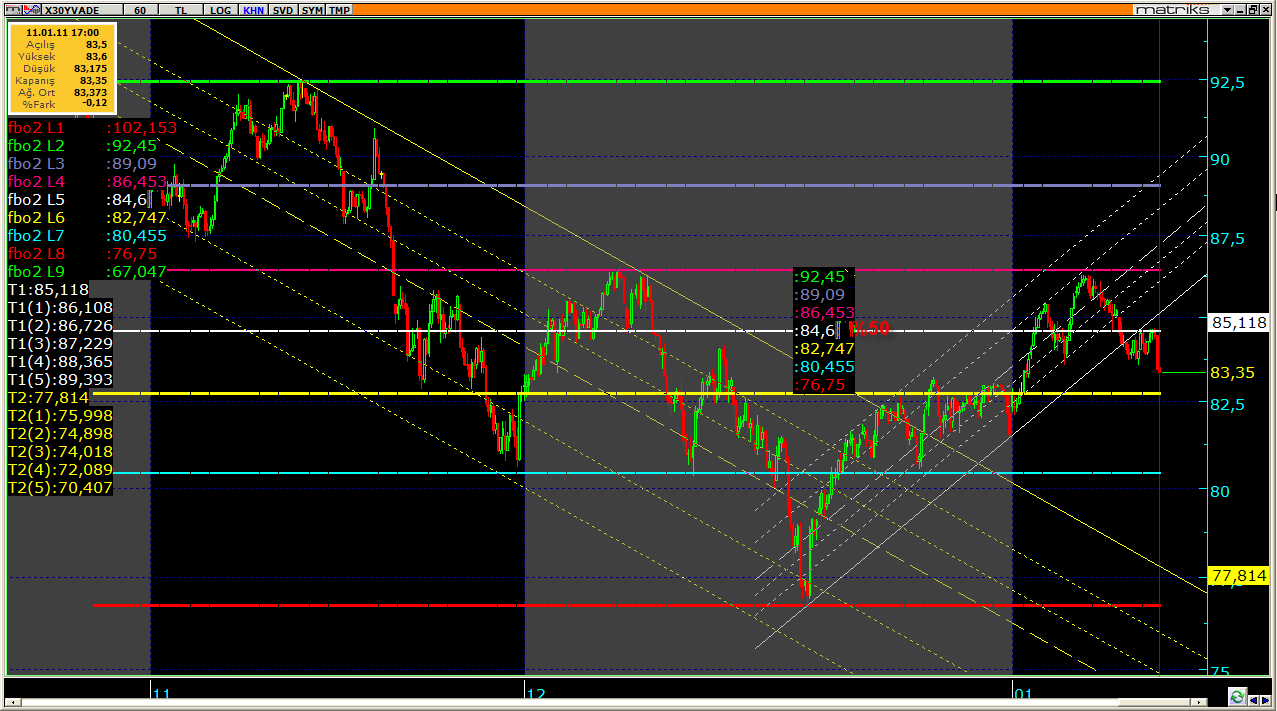Image resolution: width=1277 pixels, height=711 pixels.
Task: Open the SYM menu
Action: [313, 10]
